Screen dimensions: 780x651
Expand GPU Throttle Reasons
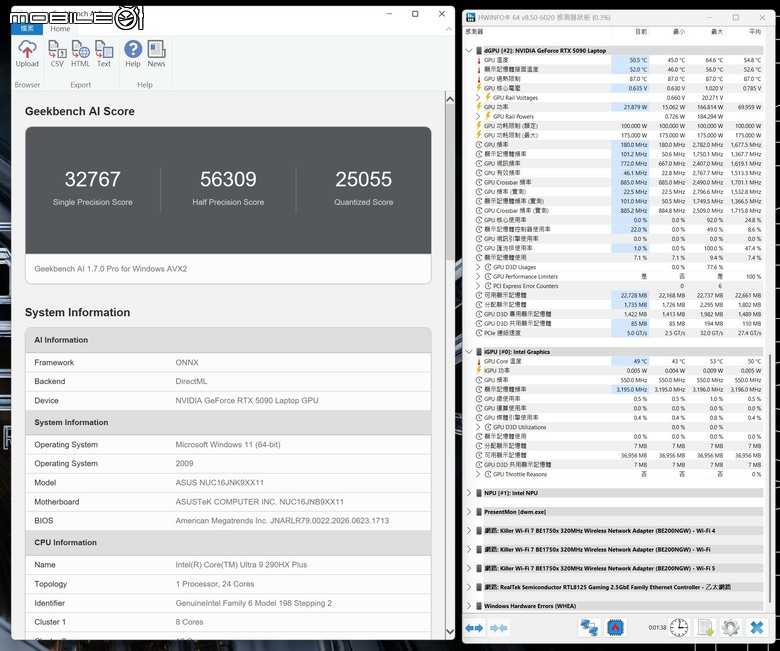[478, 474]
